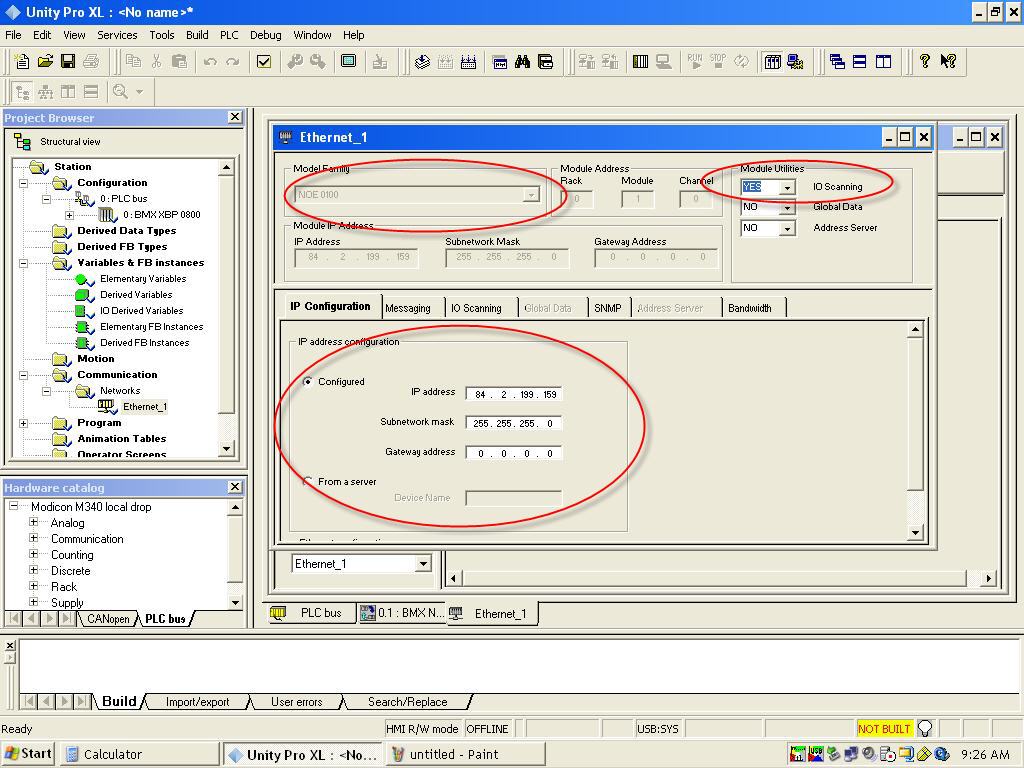This screenshot has width=1024, height=768.
Task: Click the Cut scissors icon
Action: pos(156,61)
